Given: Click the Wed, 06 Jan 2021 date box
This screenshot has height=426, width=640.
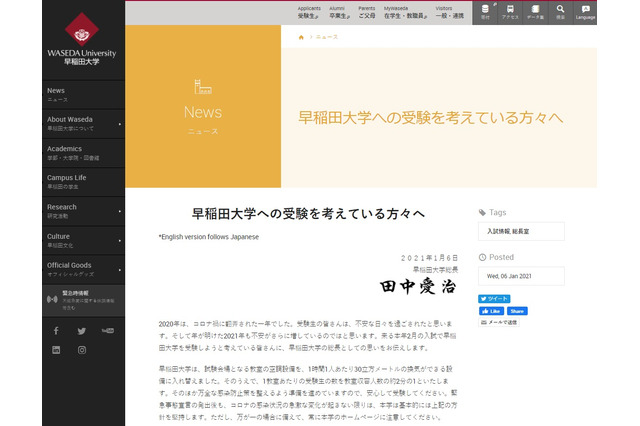Looking at the screenshot, I should (x=521, y=276).
